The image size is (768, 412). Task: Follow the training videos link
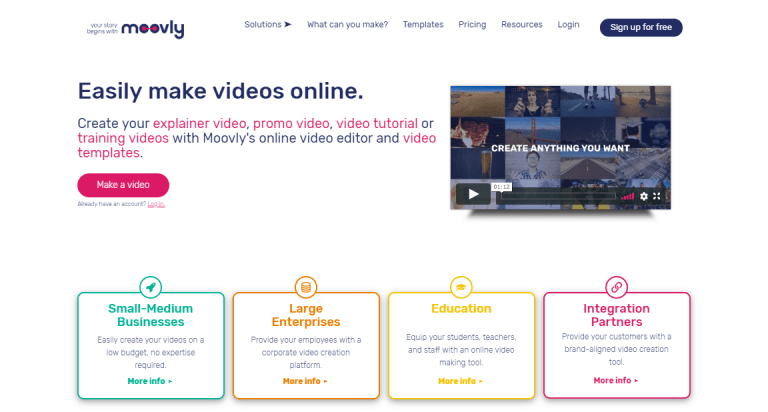click(123, 138)
